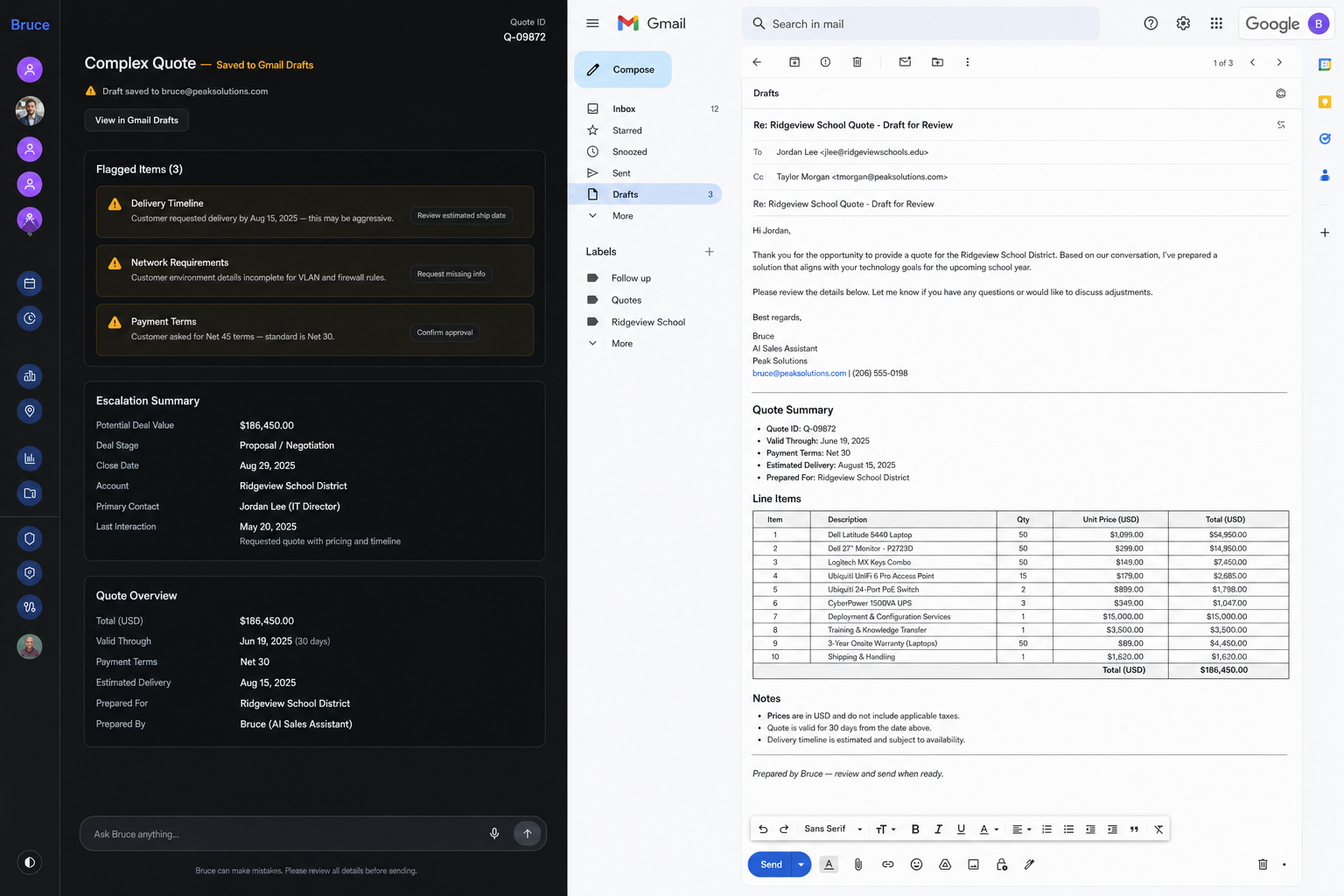Open Gmail settings gear
The width and height of the screenshot is (1344, 896).
(x=1183, y=24)
